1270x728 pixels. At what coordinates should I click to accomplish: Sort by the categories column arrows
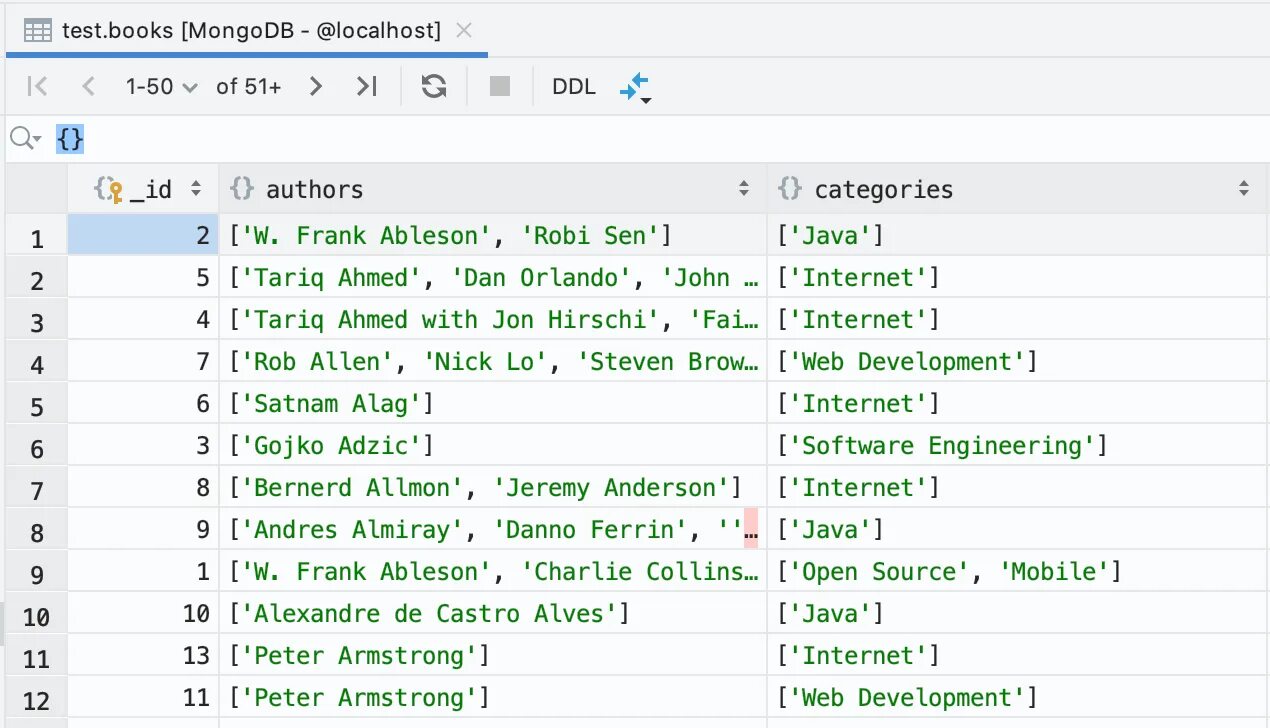pos(1244,188)
